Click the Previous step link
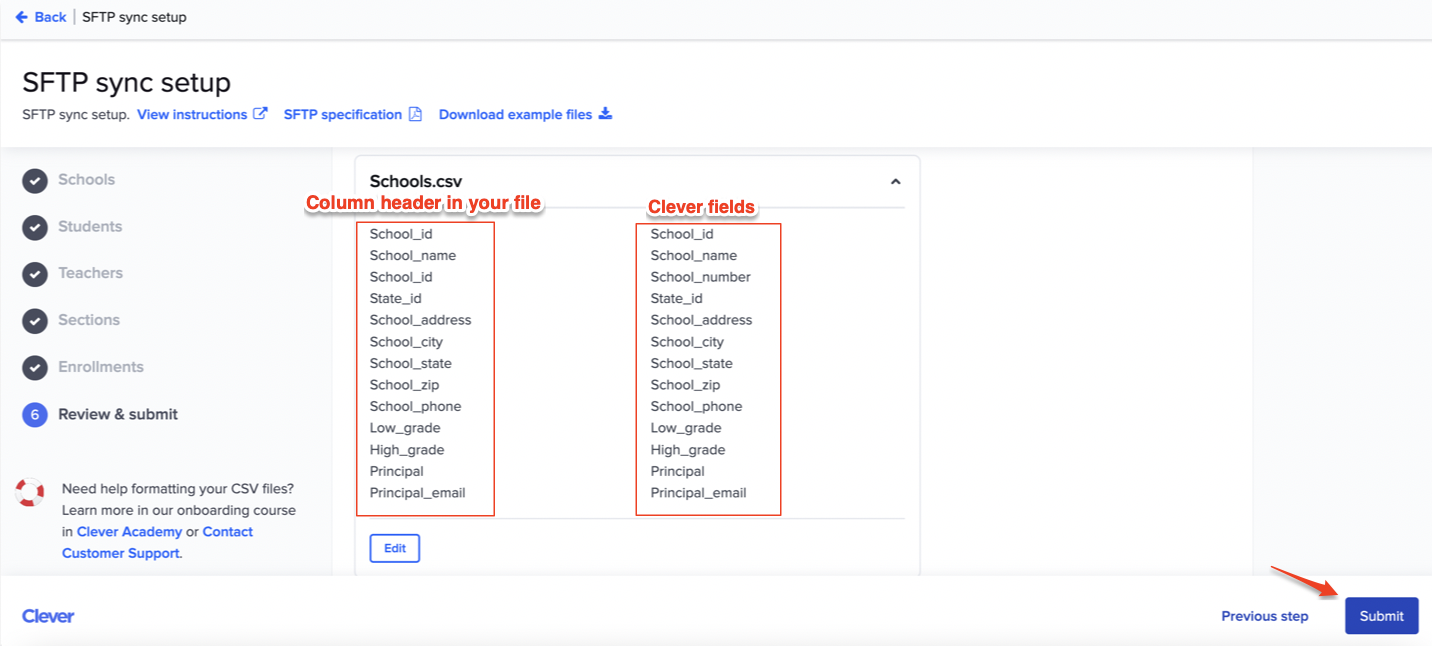 (1264, 616)
